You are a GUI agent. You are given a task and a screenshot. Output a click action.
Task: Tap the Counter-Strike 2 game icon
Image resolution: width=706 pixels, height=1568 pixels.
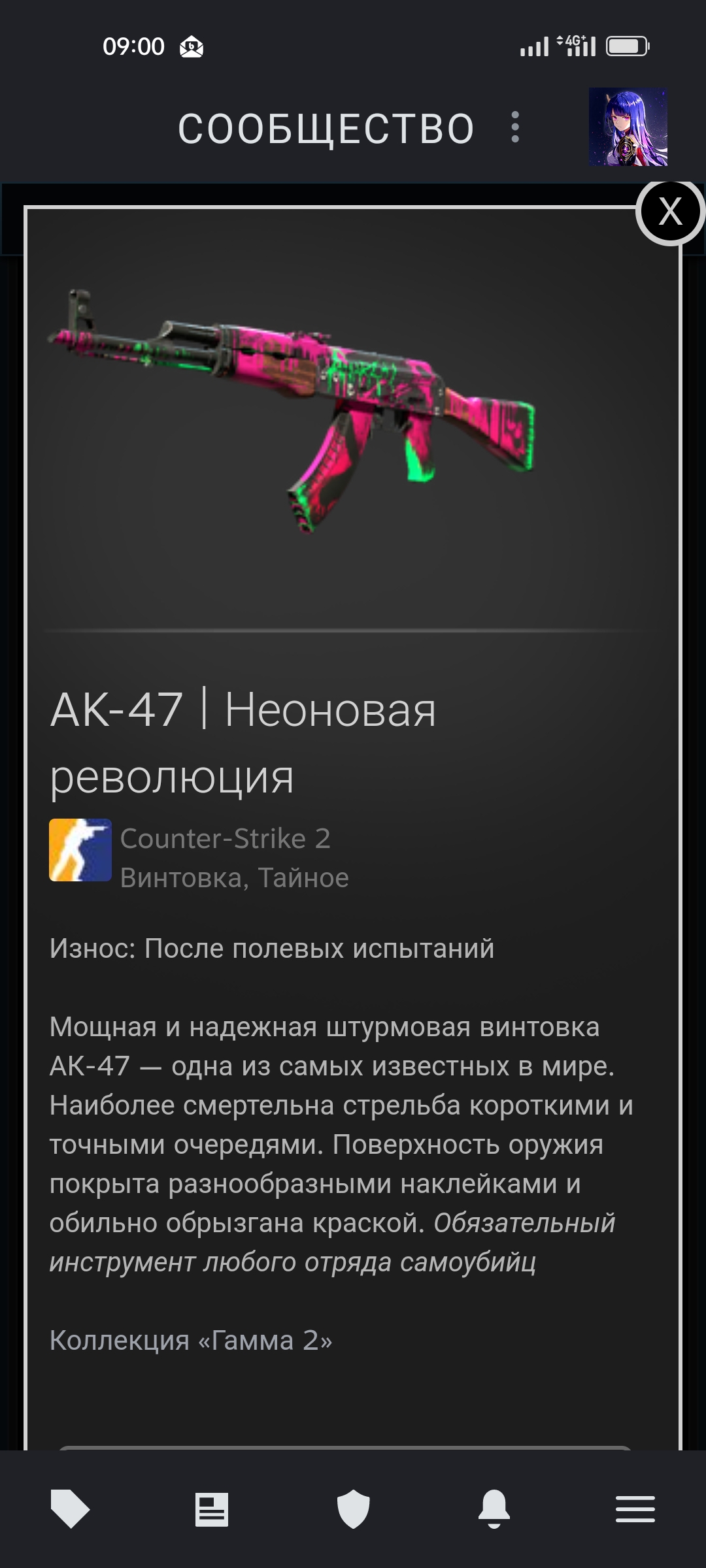[80, 850]
